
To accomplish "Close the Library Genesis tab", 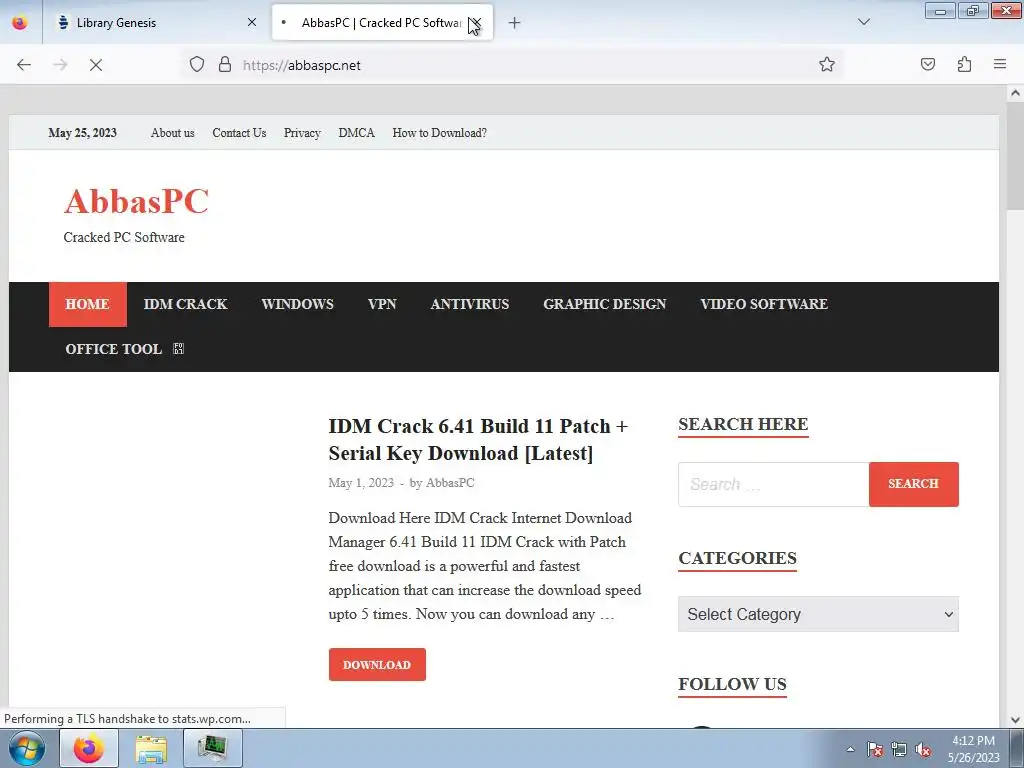I will coord(252,23).
